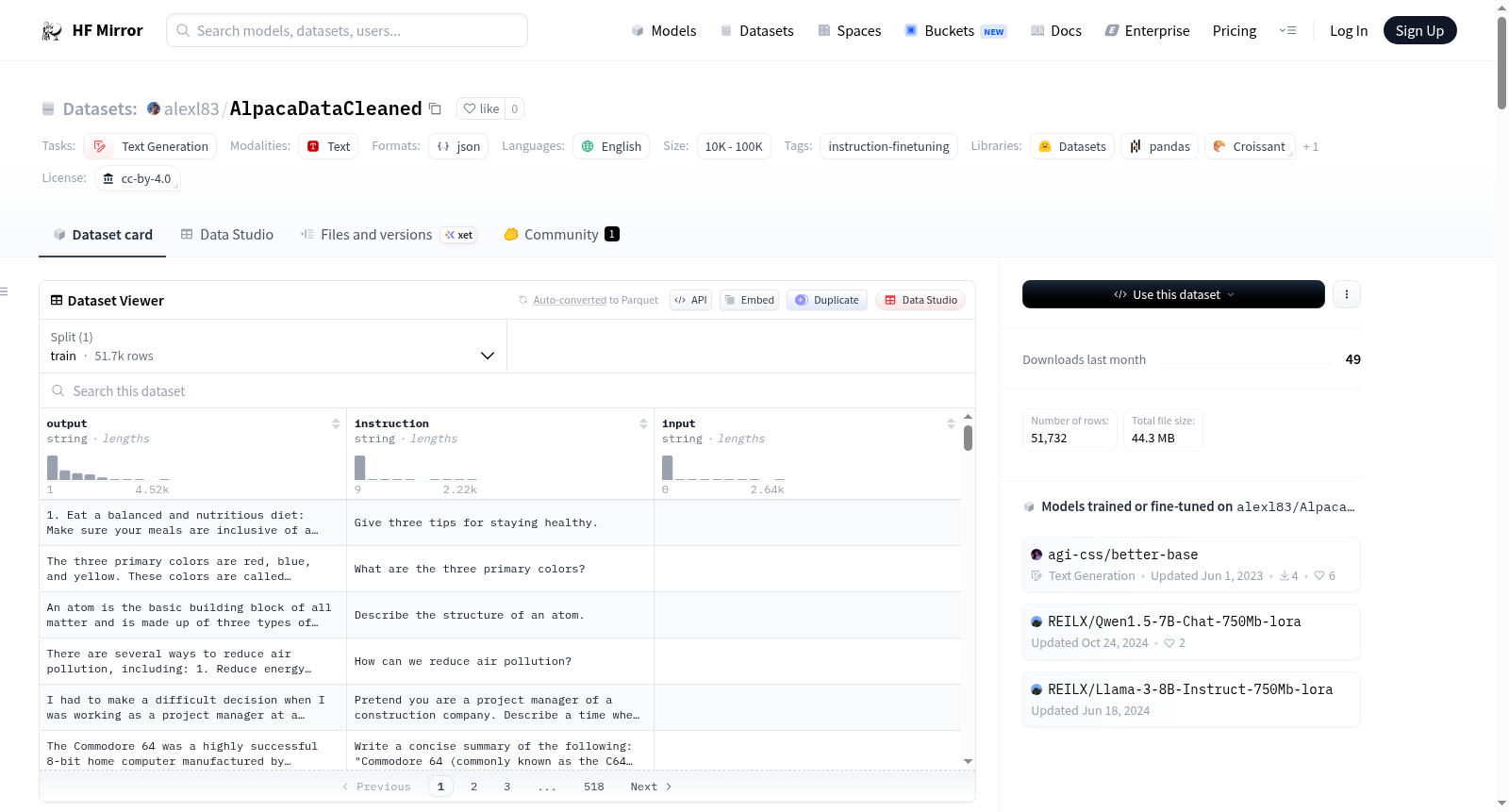Jump to page 518 of the dataset

[x=593, y=787]
